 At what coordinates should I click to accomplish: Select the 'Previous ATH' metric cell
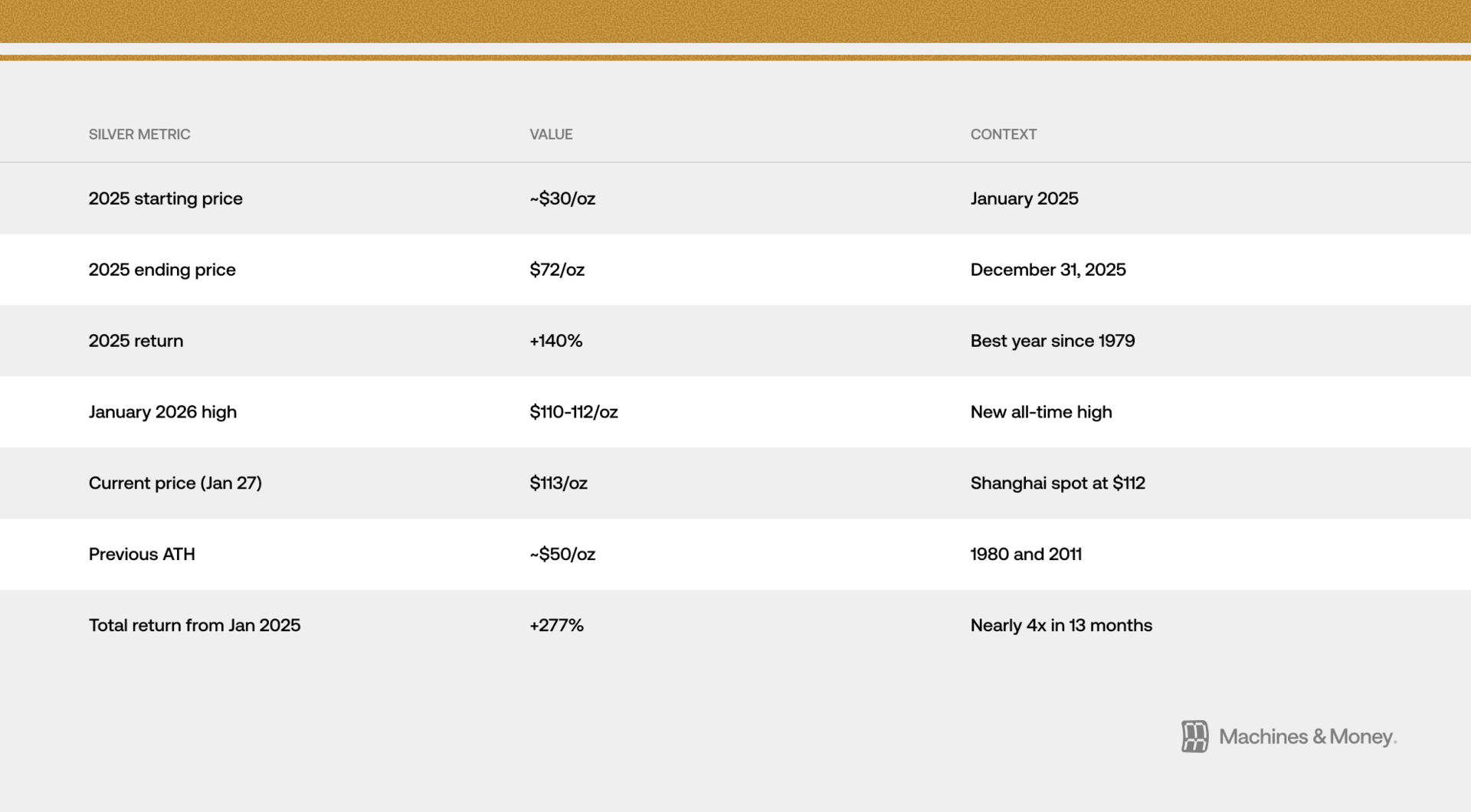pos(142,554)
